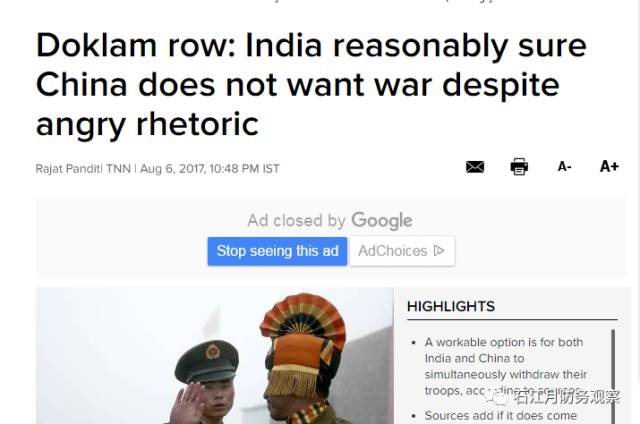Click the Ad closed by text

[x=297, y=221]
